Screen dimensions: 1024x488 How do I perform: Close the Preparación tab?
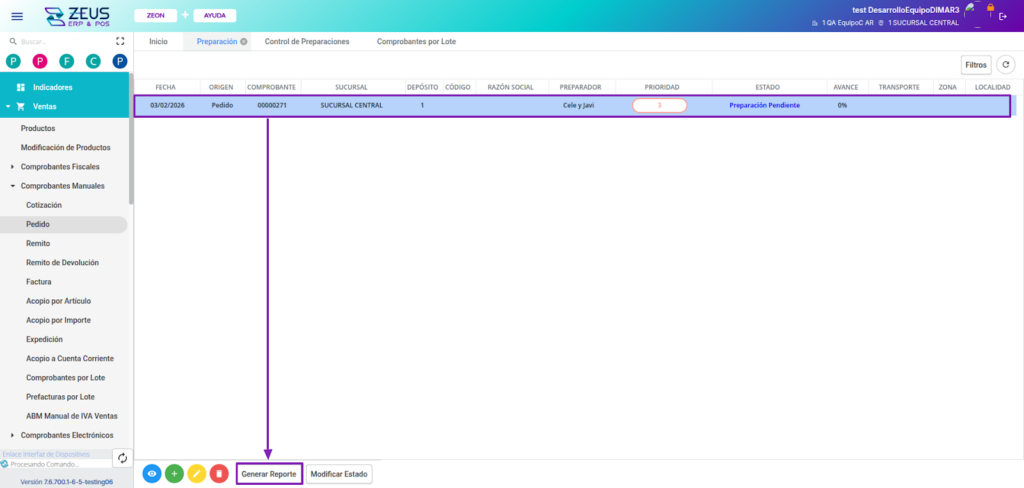click(244, 42)
